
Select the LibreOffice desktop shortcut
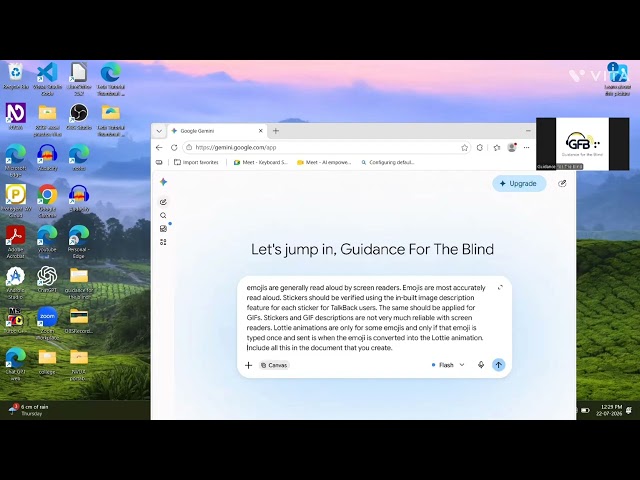(79, 79)
